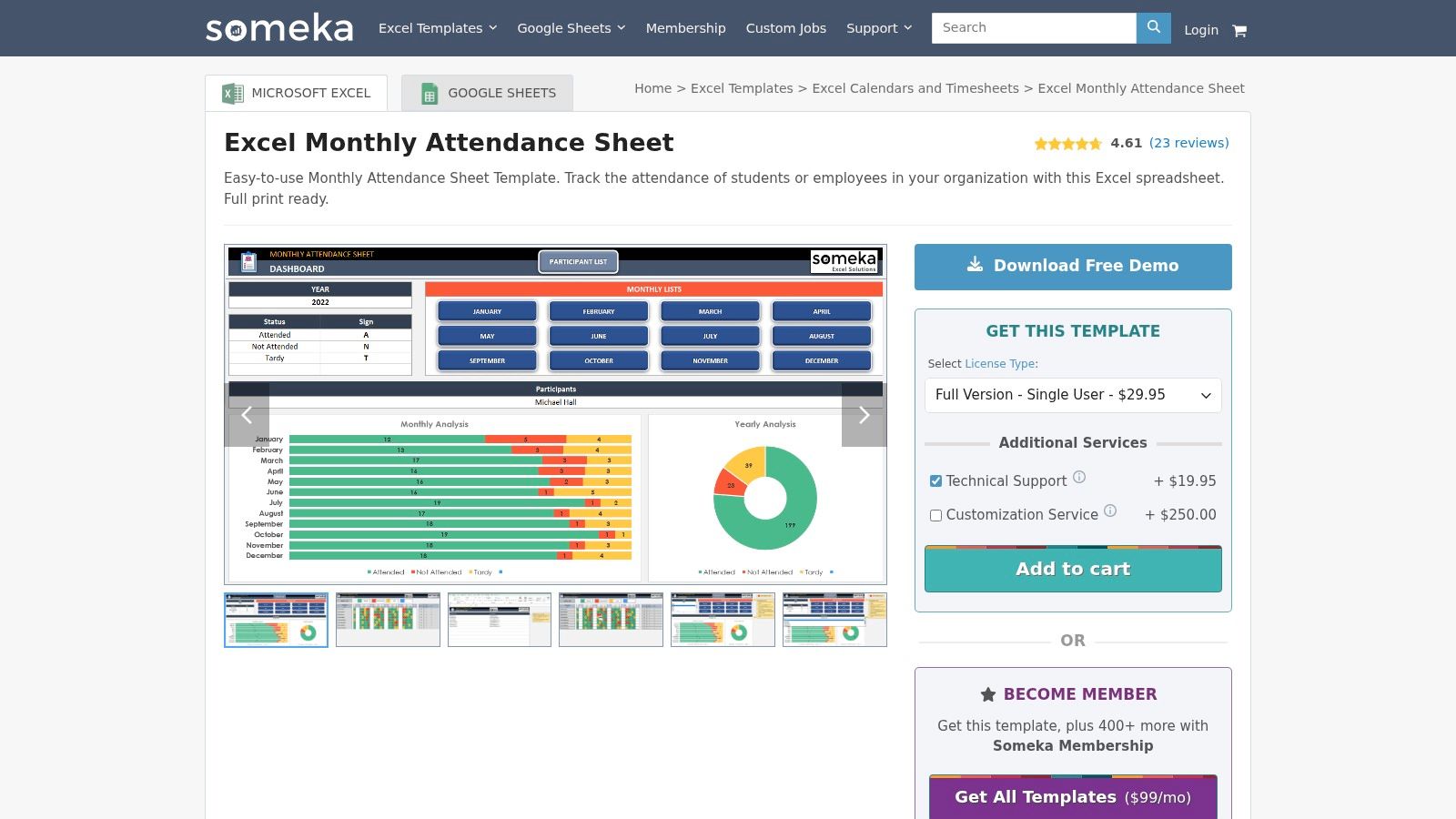Screen dimensions: 1456x819
Task: Open the Membership menu item
Action: (685, 28)
